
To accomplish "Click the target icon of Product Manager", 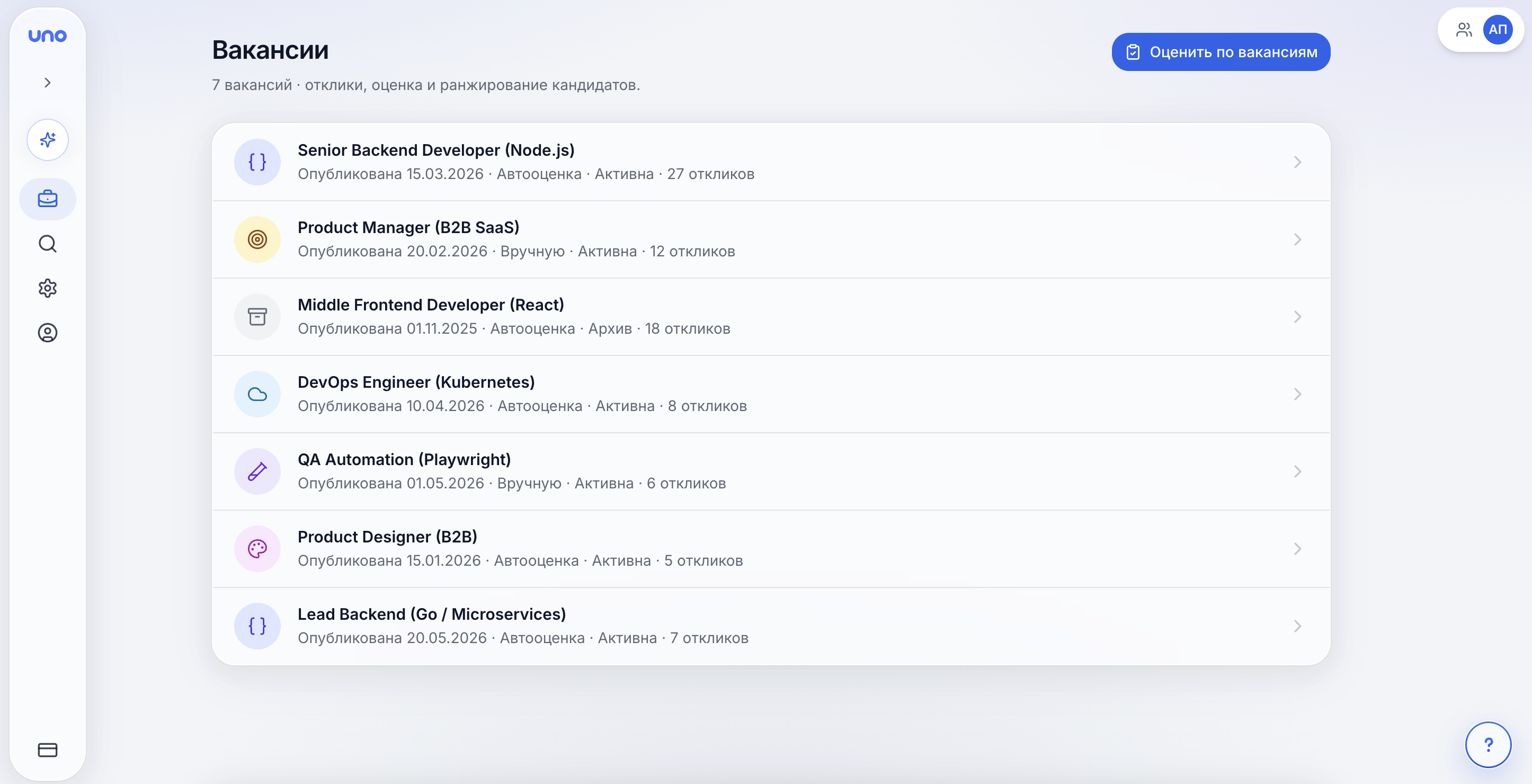I will point(257,239).
